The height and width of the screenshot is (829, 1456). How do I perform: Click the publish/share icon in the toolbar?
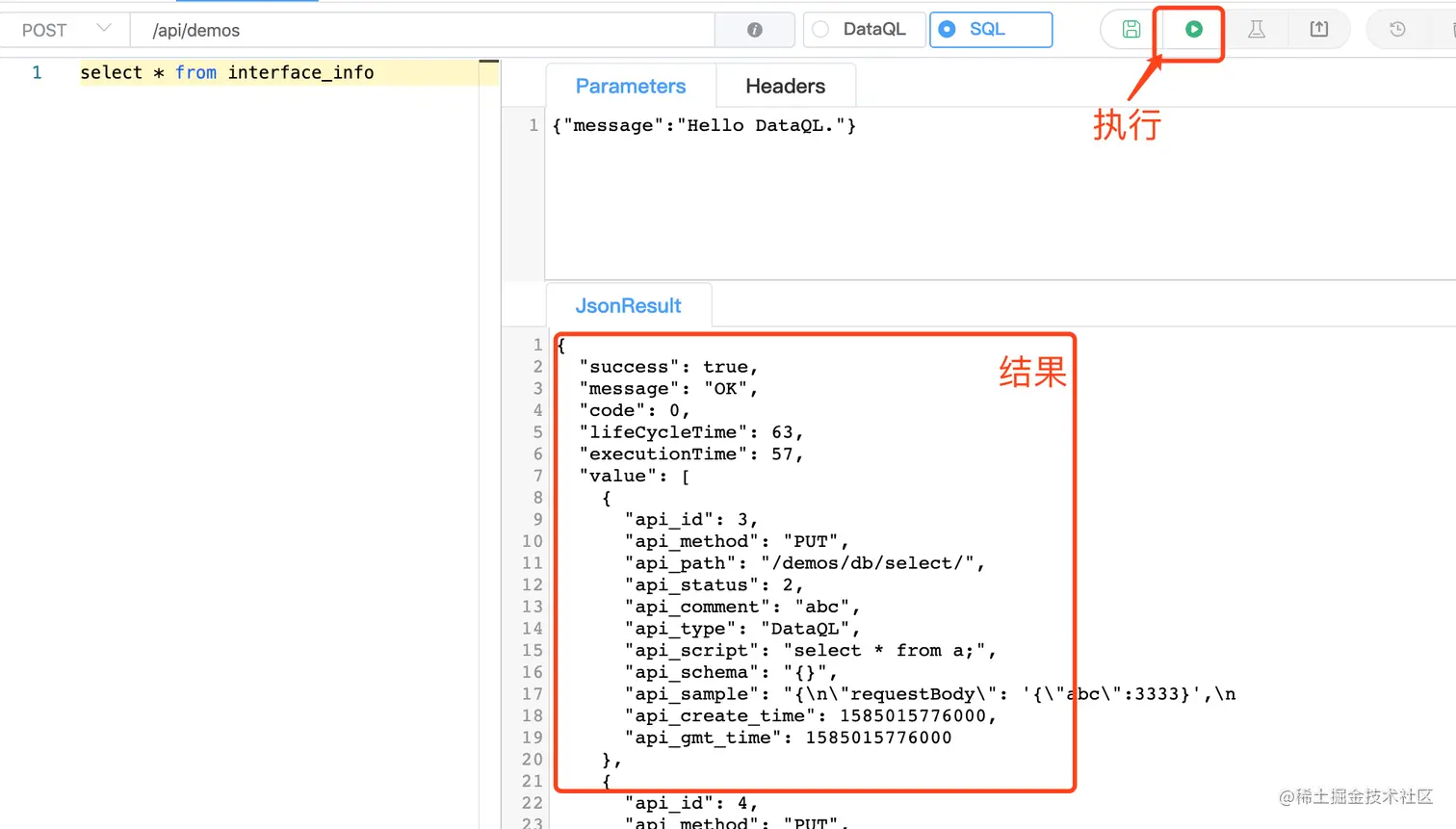(1319, 30)
